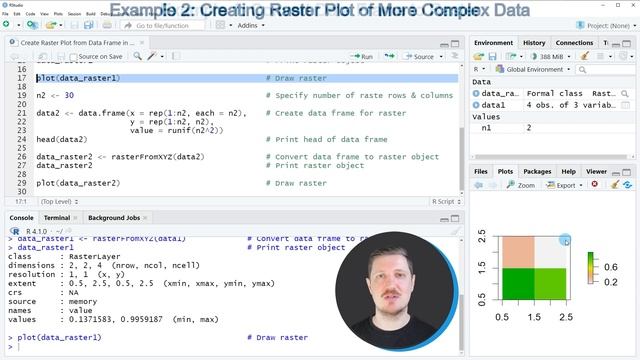Screen dimensions: 640x360
Task: Inspect data_raster1 with magnifier icon
Action: (624, 93)
